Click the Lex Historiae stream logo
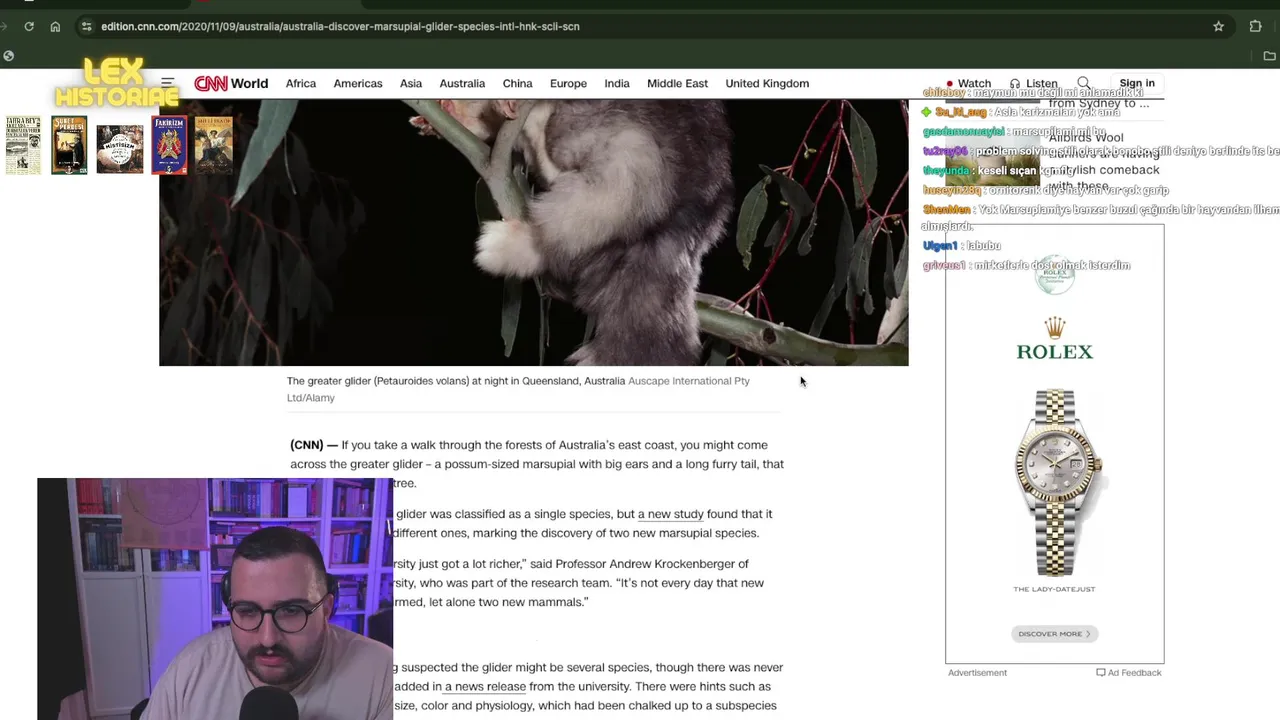This screenshot has height=720, width=1280. point(117,82)
